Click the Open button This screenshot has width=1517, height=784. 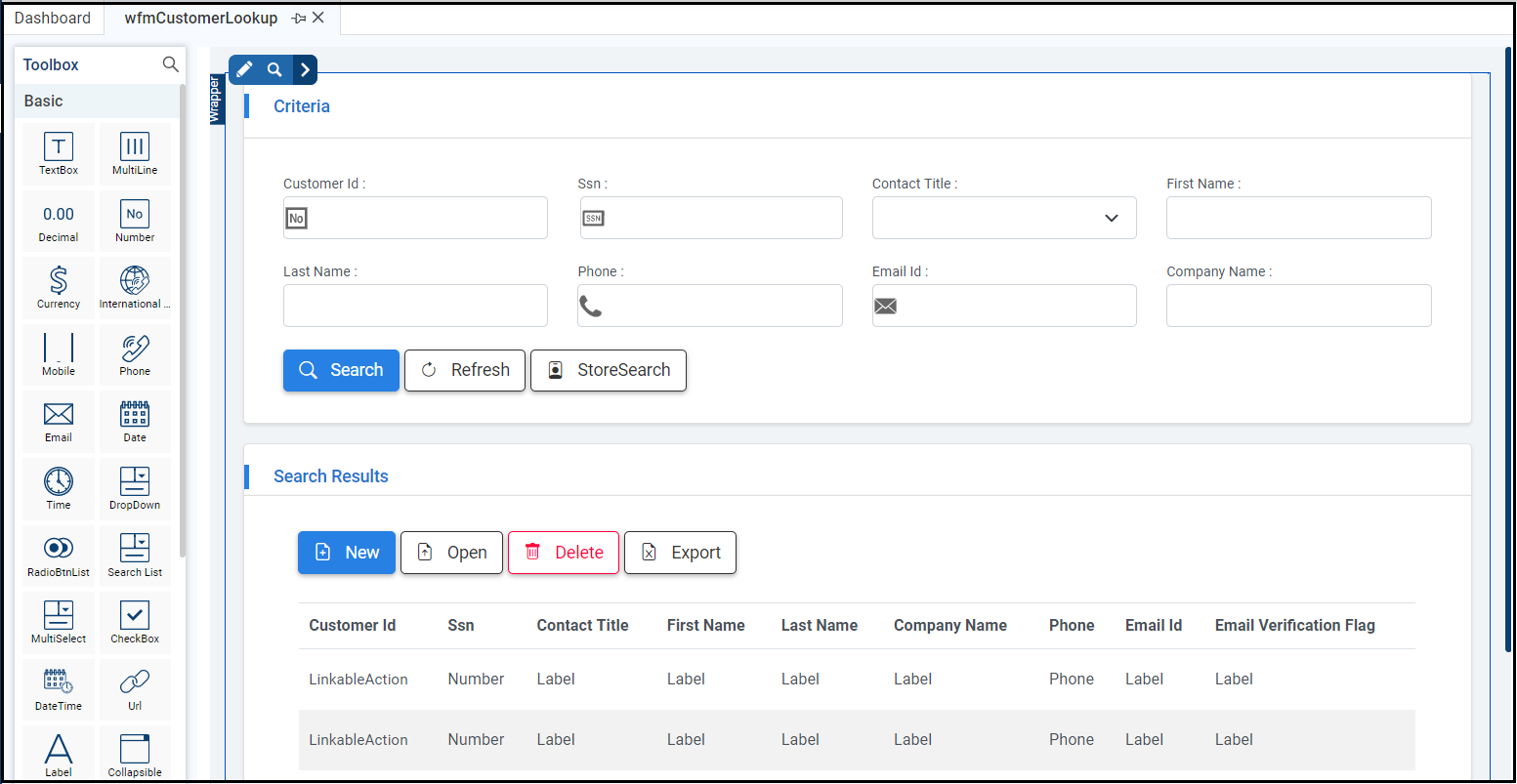click(451, 553)
